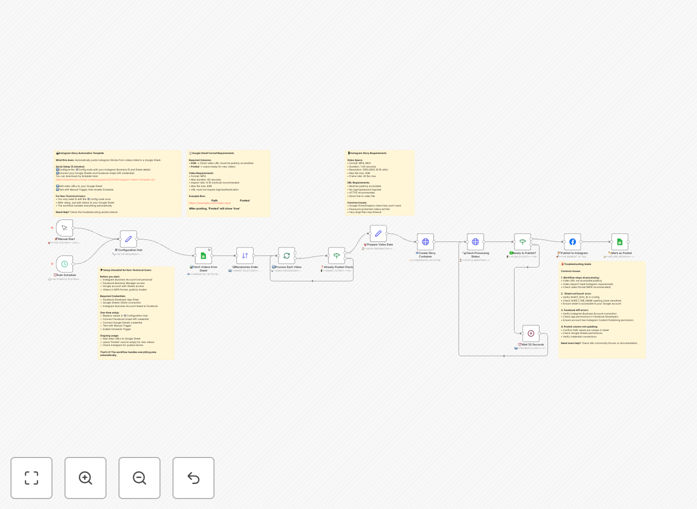Viewport: 697px width, 509px height.
Task: Select the Create Story Container HTTP node
Action: (x=425, y=242)
